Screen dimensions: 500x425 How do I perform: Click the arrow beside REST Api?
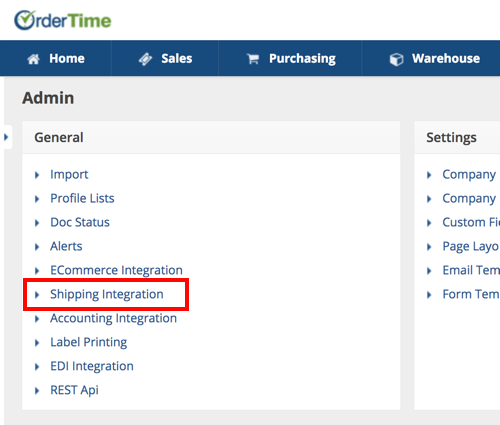37,391
